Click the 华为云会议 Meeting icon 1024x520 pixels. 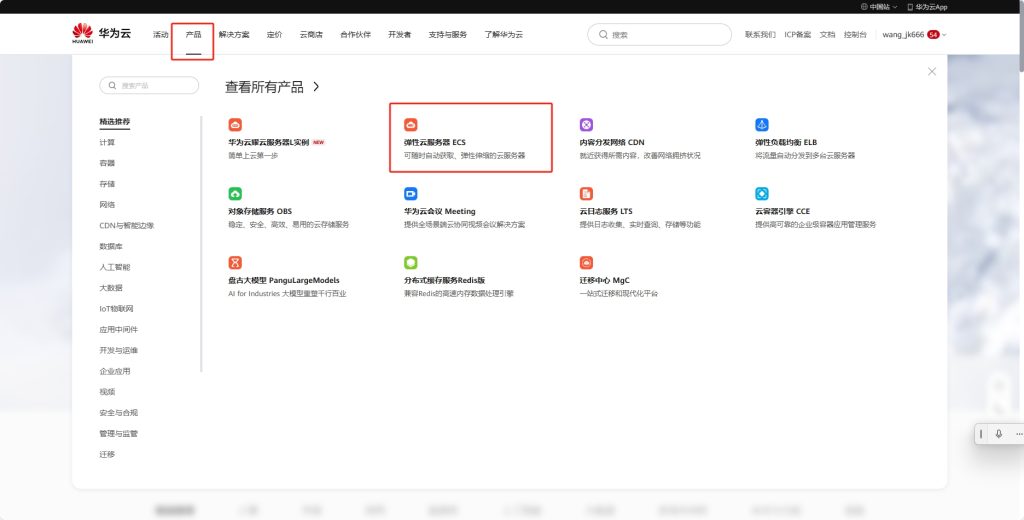[411, 194]
